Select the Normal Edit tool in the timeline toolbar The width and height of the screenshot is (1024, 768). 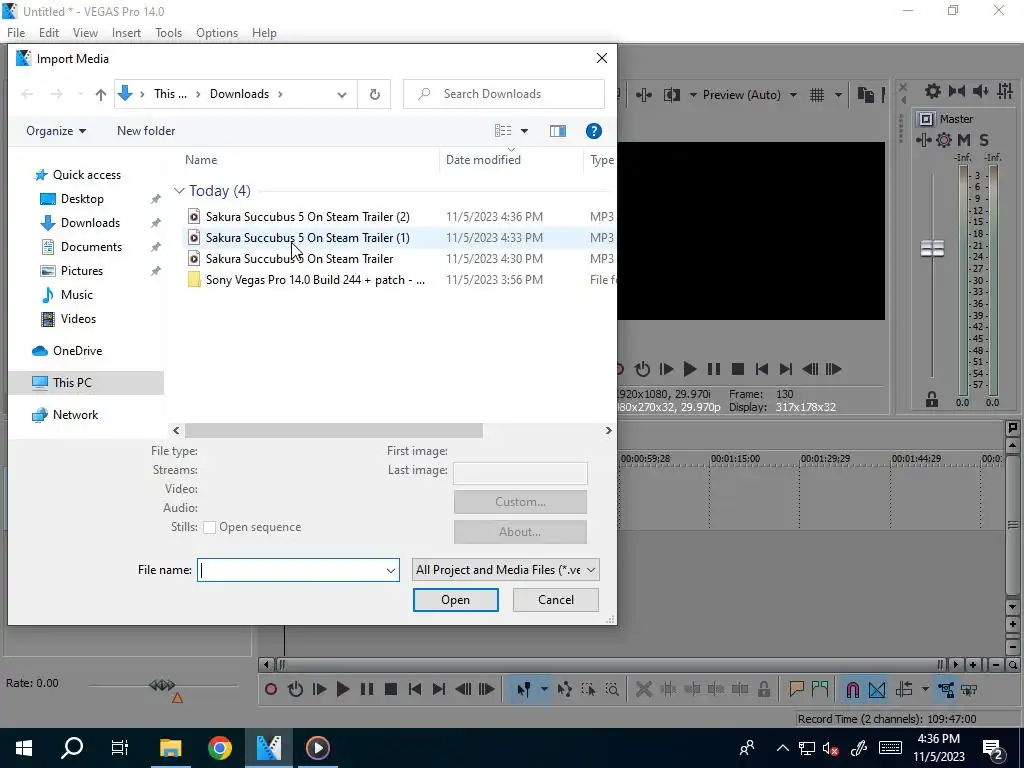tap(523, 690)
